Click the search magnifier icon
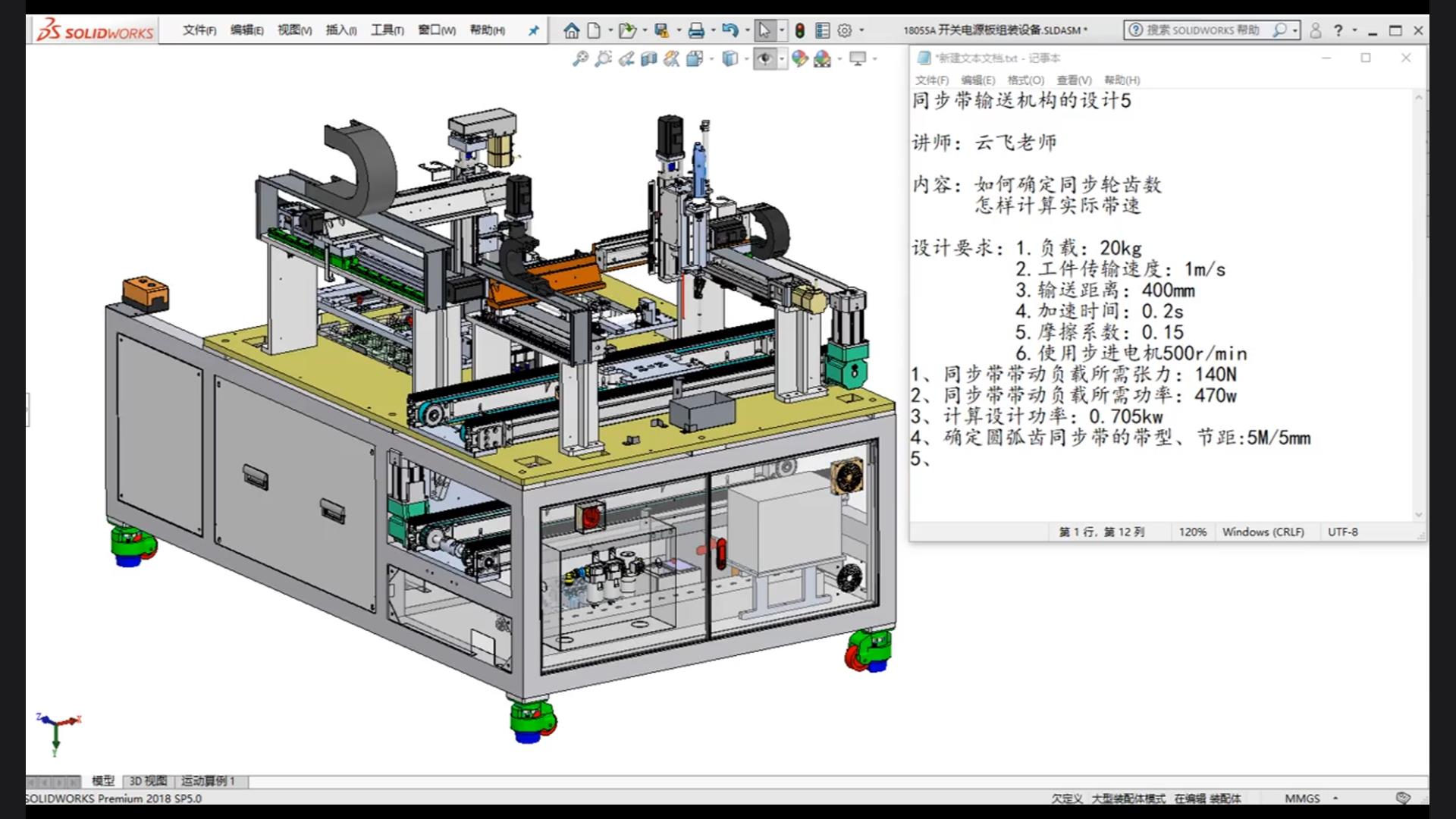Image resolution: width=1456 pixels, height=819 pixels. pyautogui.click(x=1280, y=30)
